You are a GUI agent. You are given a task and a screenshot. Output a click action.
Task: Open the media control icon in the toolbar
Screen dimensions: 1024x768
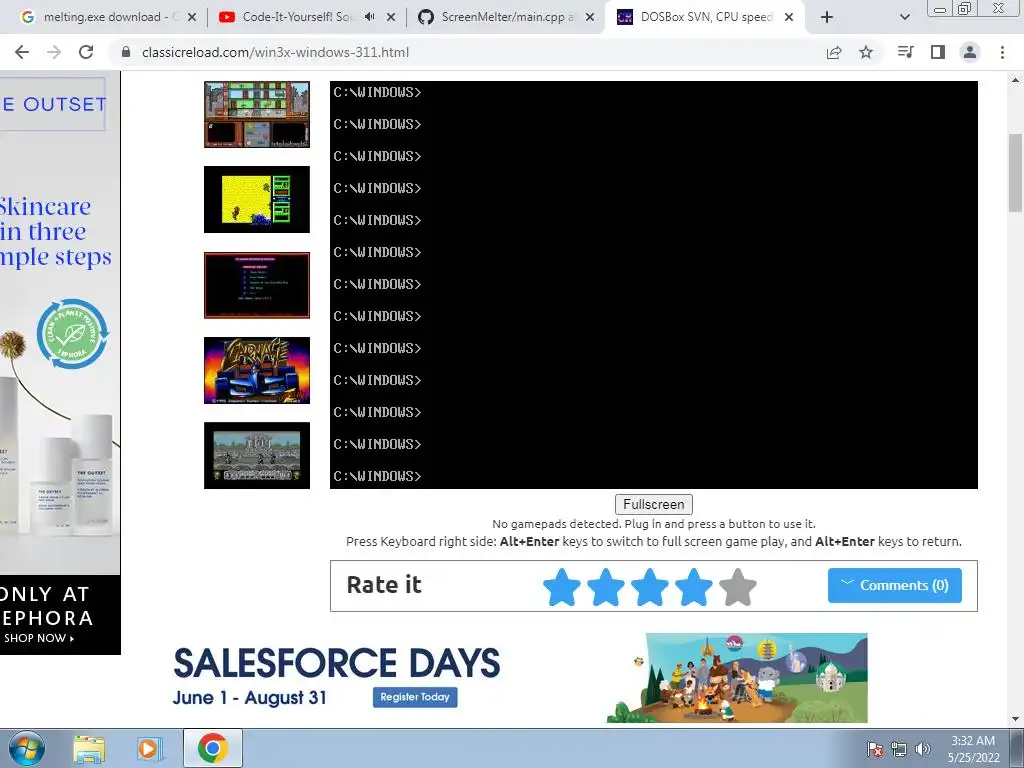905,52
